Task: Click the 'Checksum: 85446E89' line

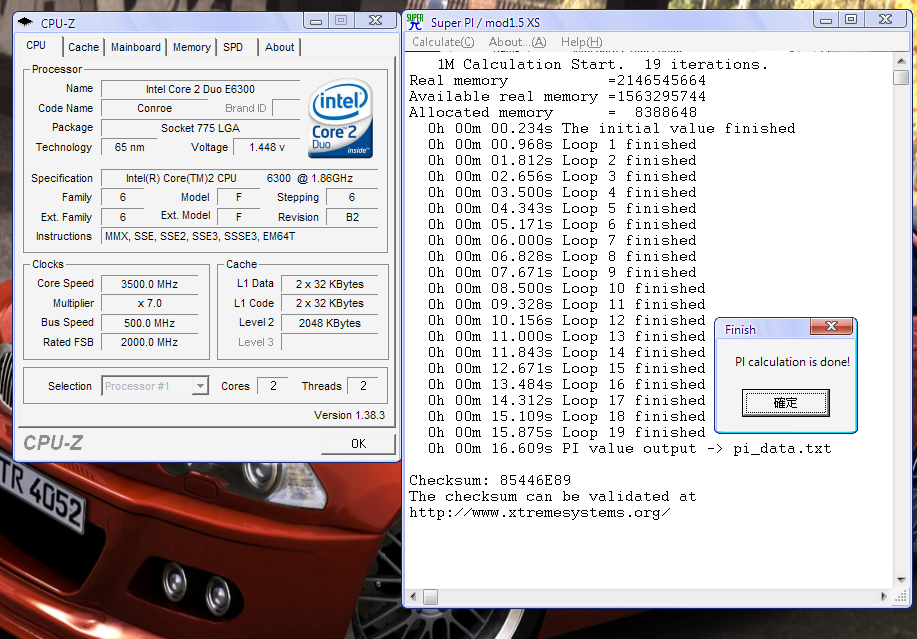Action: coord(489,481)
